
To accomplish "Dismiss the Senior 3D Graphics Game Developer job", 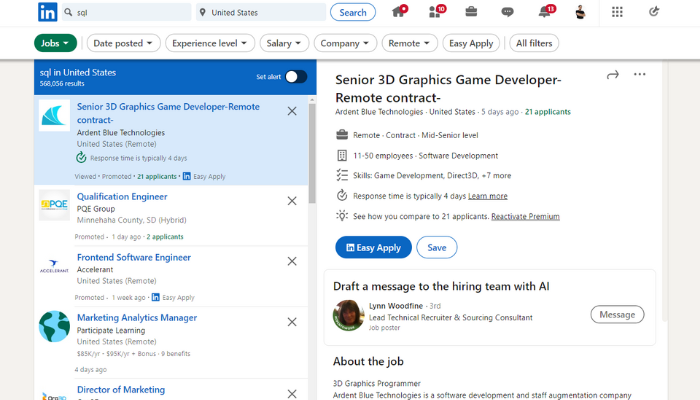I will [292, 111].
